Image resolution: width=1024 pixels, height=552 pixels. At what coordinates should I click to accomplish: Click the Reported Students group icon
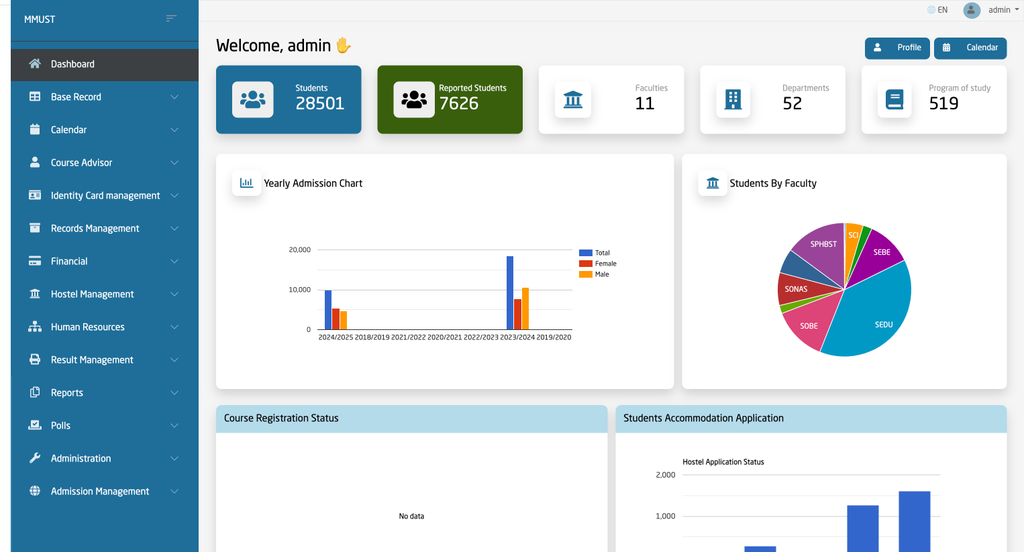pos(413,100)
